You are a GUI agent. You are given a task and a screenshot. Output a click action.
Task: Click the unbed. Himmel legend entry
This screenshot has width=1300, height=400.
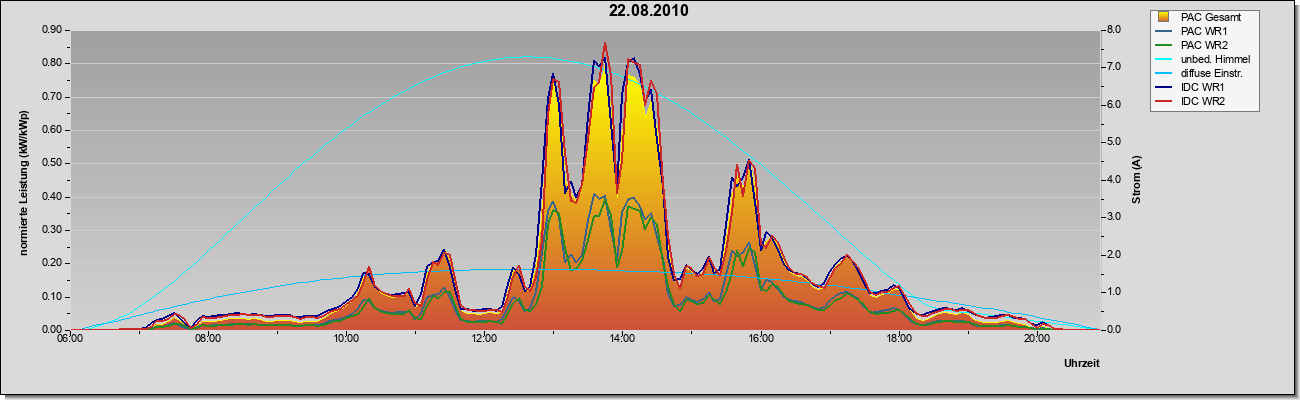click(1203, 59)
